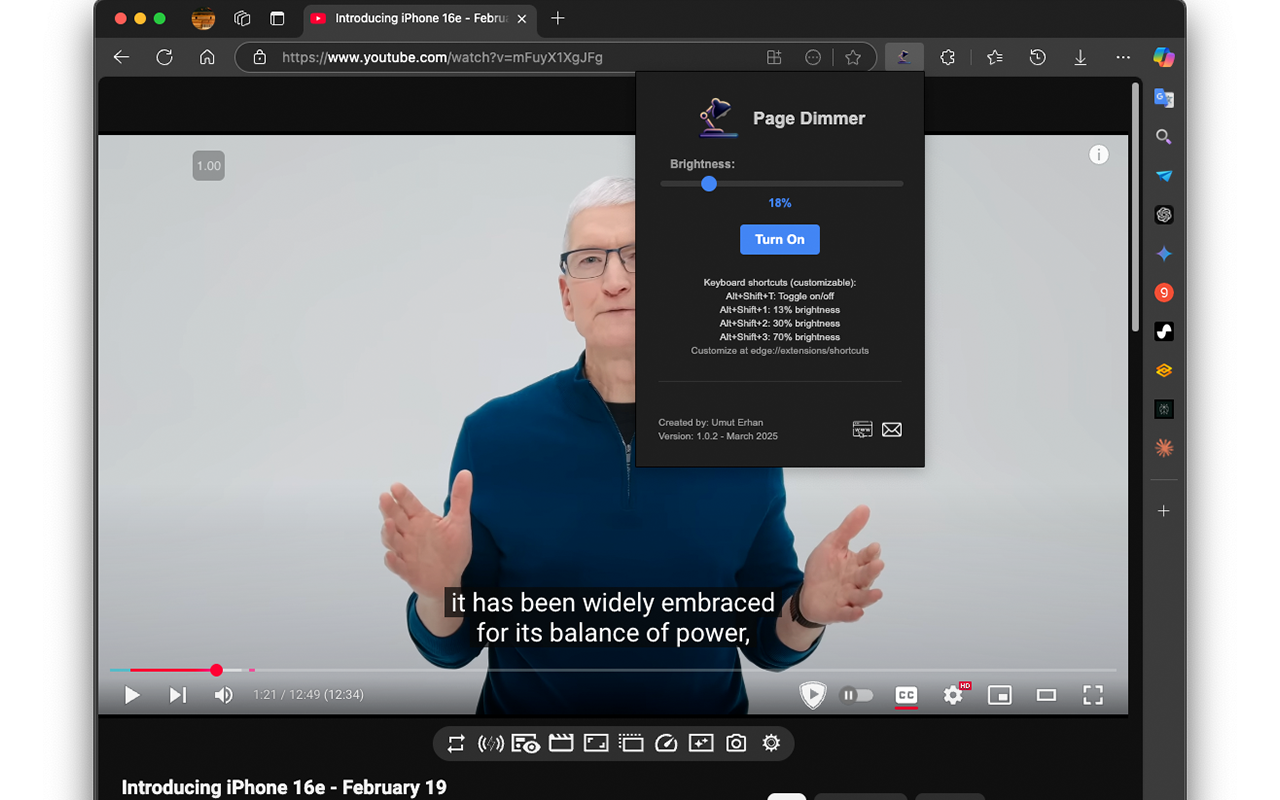Click the 1.00 speed indicator overlay
The height and width of the screenshot is (800, 1280).
tap(209, 166)
